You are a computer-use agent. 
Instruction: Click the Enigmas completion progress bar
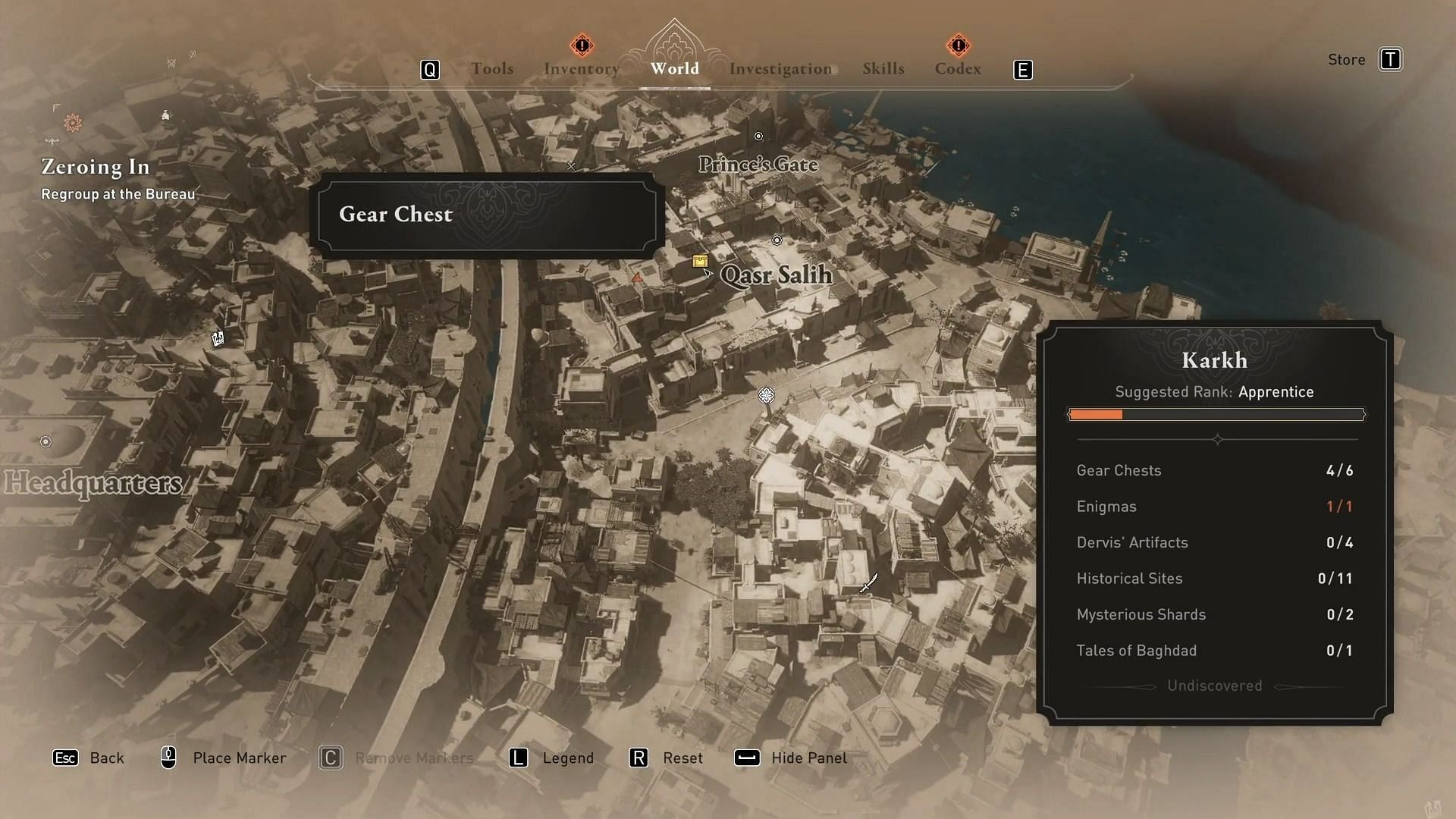point(1215,506)
